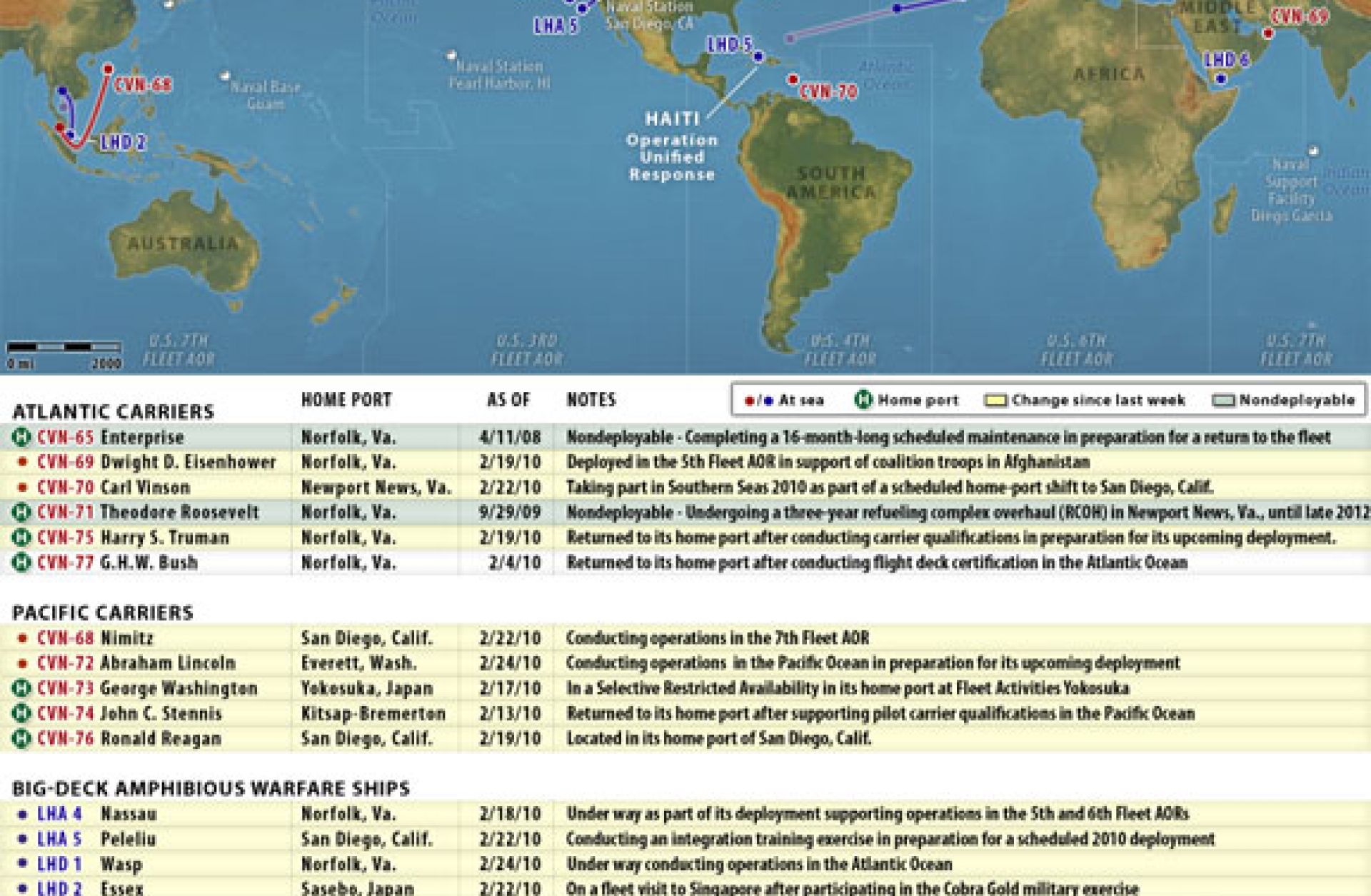Click the red at-sea dot beside CVN-69 Eisenhower
The image size is (1371, 896).
pyautogui.click(x=22, y=463)
